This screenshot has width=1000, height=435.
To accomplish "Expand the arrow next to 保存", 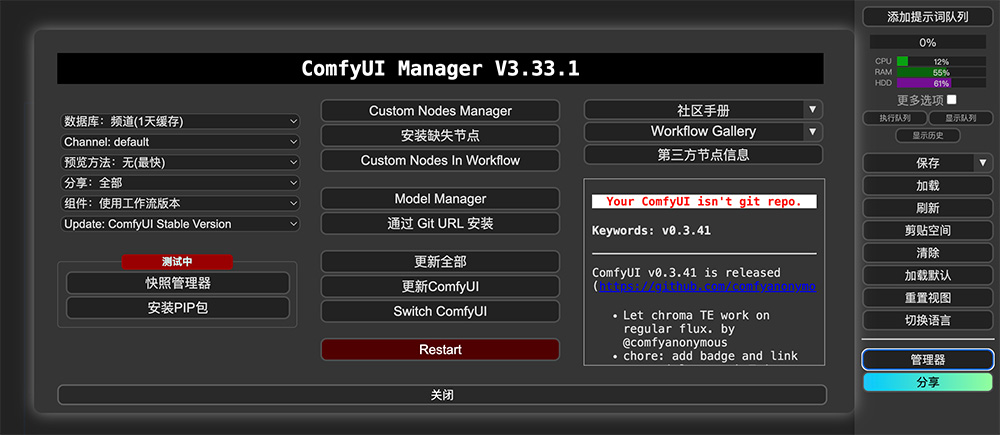I will (983, 163).
